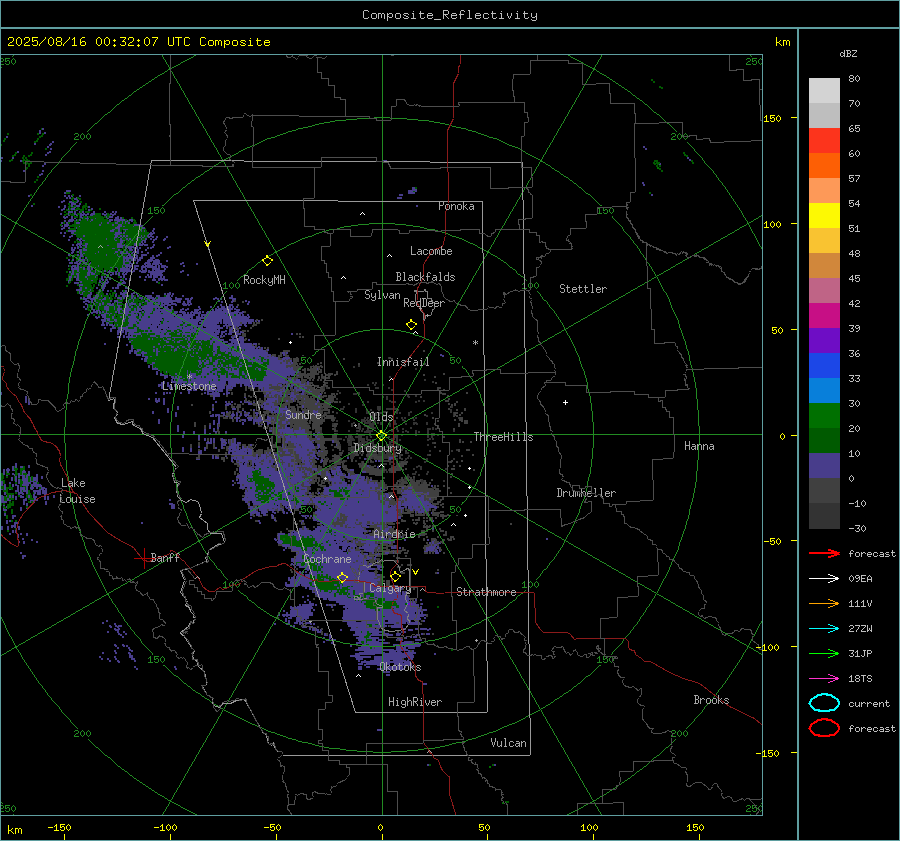
Task: Click the asterisk marker east of Innisfail
Action: pyautogui.click(x=475, y=343)
